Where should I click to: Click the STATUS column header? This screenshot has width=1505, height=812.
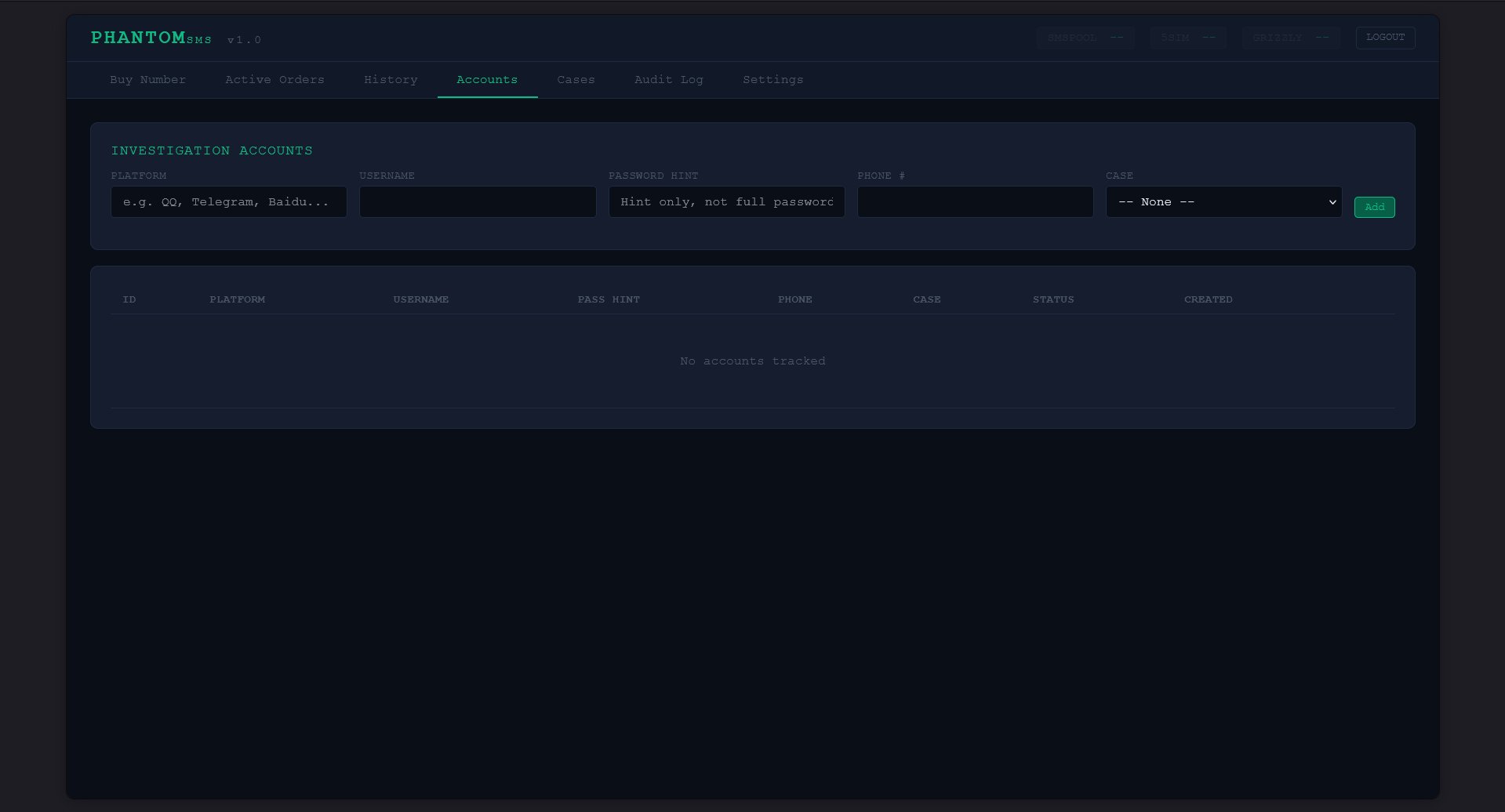1052,299
